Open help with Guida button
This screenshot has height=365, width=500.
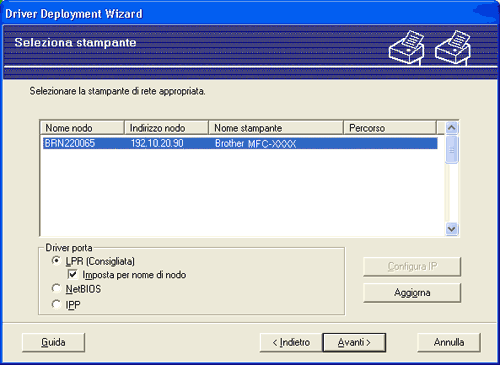tap(53, 342)
